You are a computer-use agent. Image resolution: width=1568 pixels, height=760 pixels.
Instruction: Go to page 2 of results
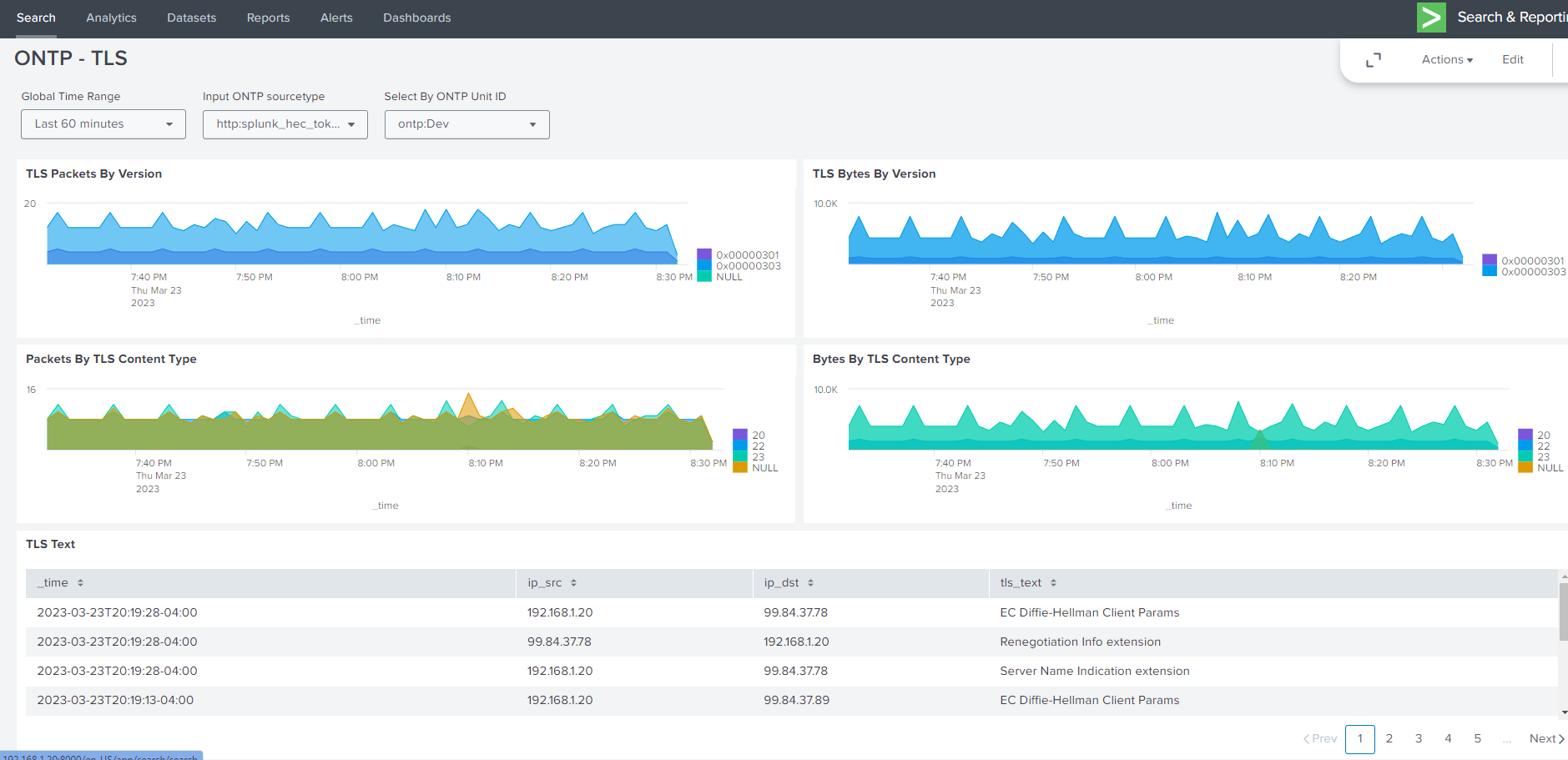tap(1389, 739)
